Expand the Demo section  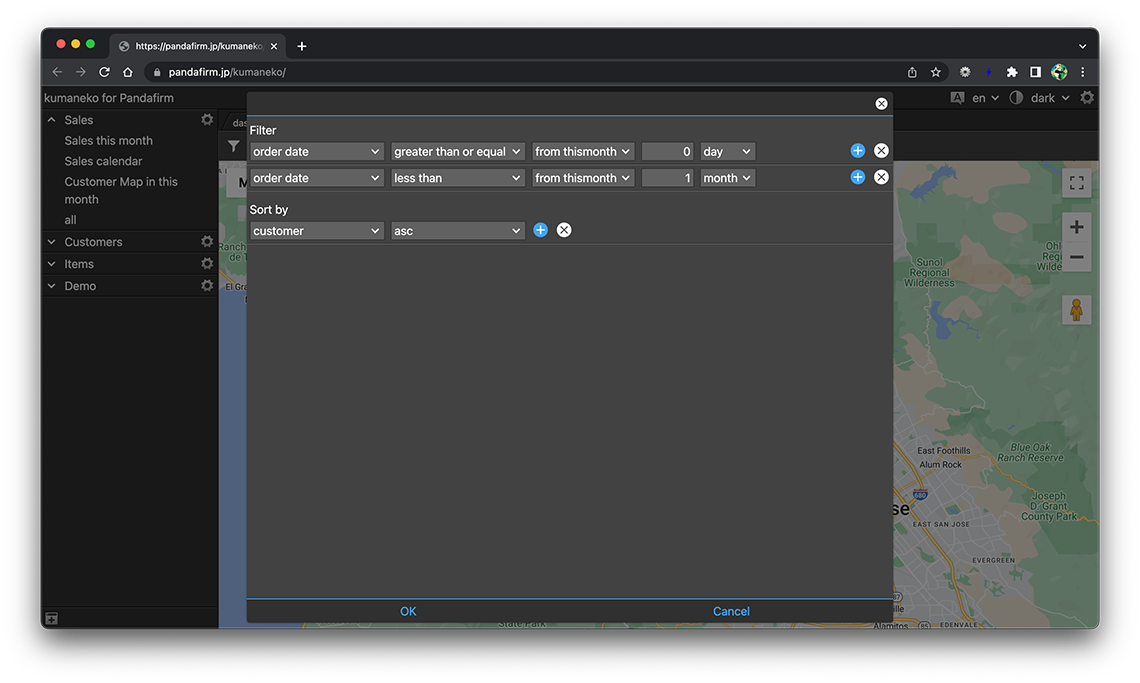(52, 286)
